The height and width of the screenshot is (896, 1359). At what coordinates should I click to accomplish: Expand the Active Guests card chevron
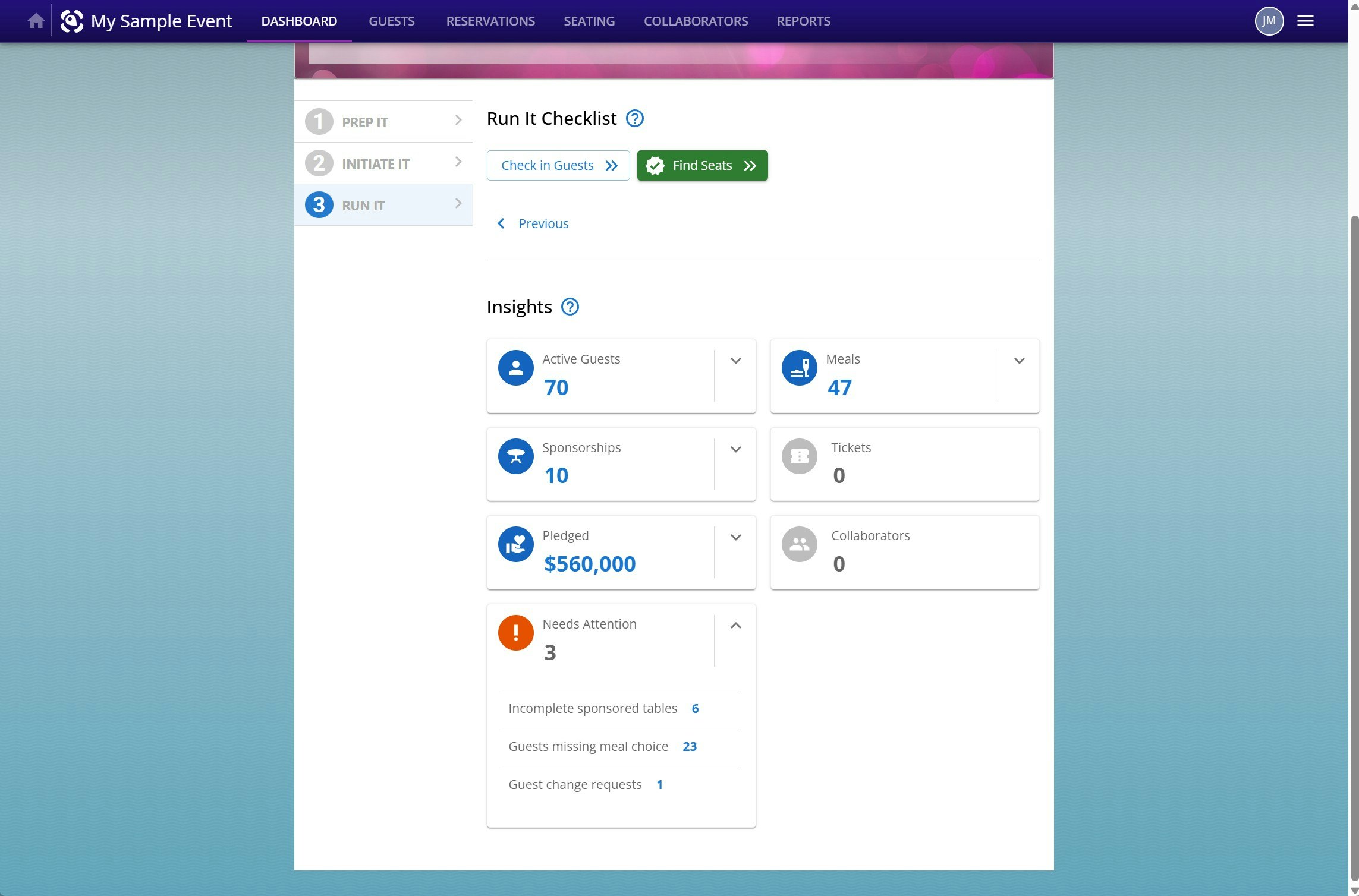(735, 361)
